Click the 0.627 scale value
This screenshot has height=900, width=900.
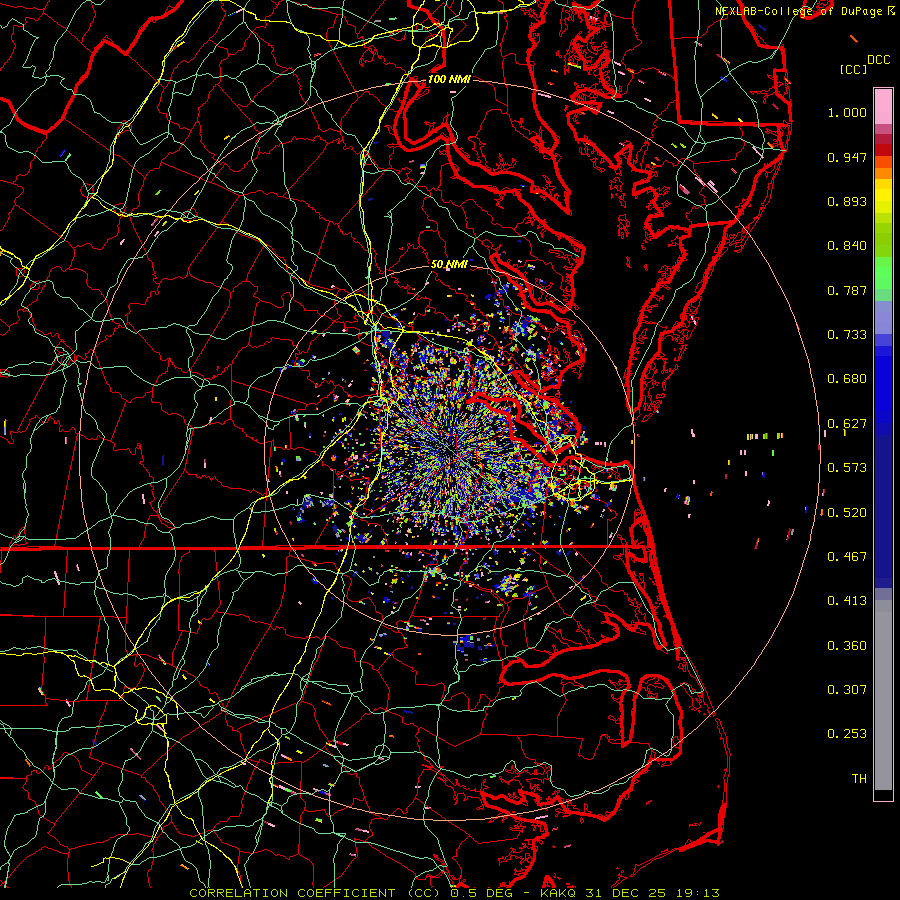point(847,424)
